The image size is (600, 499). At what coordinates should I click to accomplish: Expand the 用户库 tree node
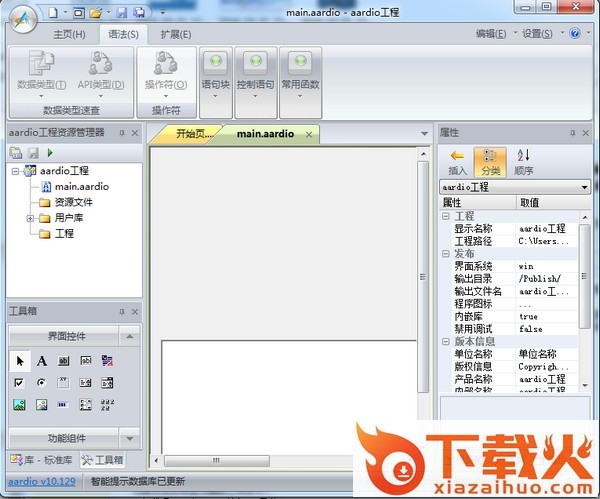pyautogui.click(x=30, y=218)
